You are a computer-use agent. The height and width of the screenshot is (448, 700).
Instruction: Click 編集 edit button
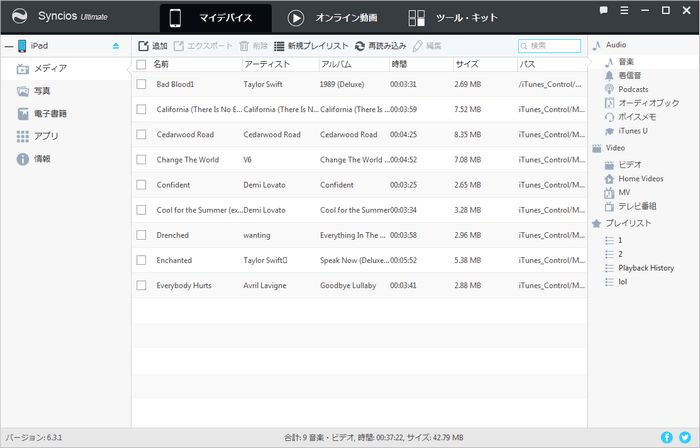coord(427,46)
